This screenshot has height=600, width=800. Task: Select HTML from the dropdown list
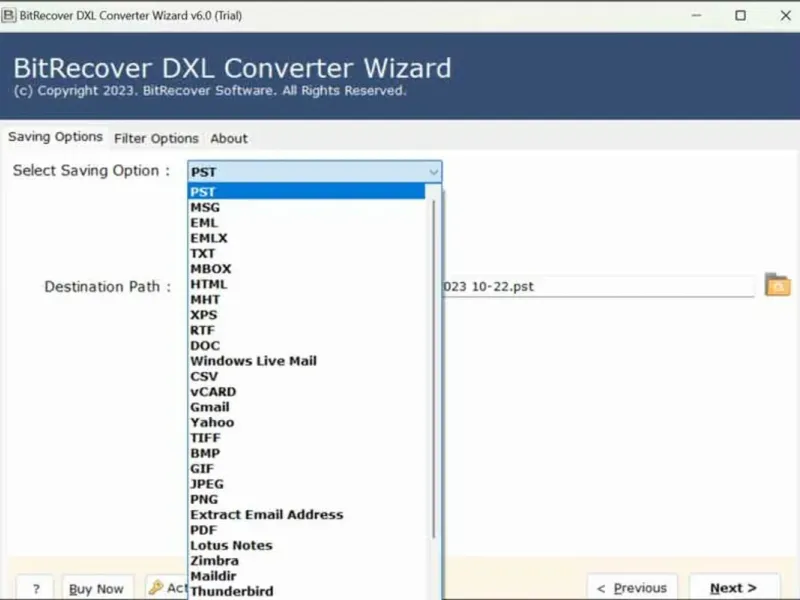tap(307, 284)
